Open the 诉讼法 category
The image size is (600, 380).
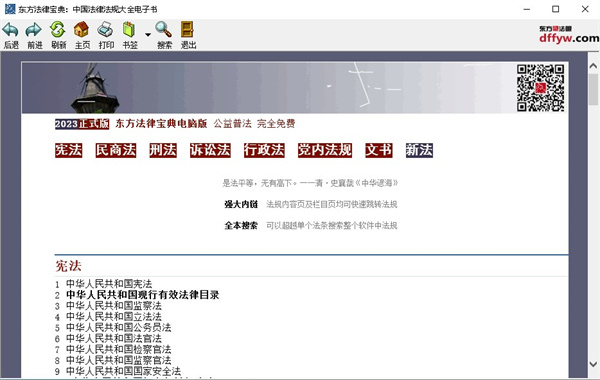tap(210, 150)
